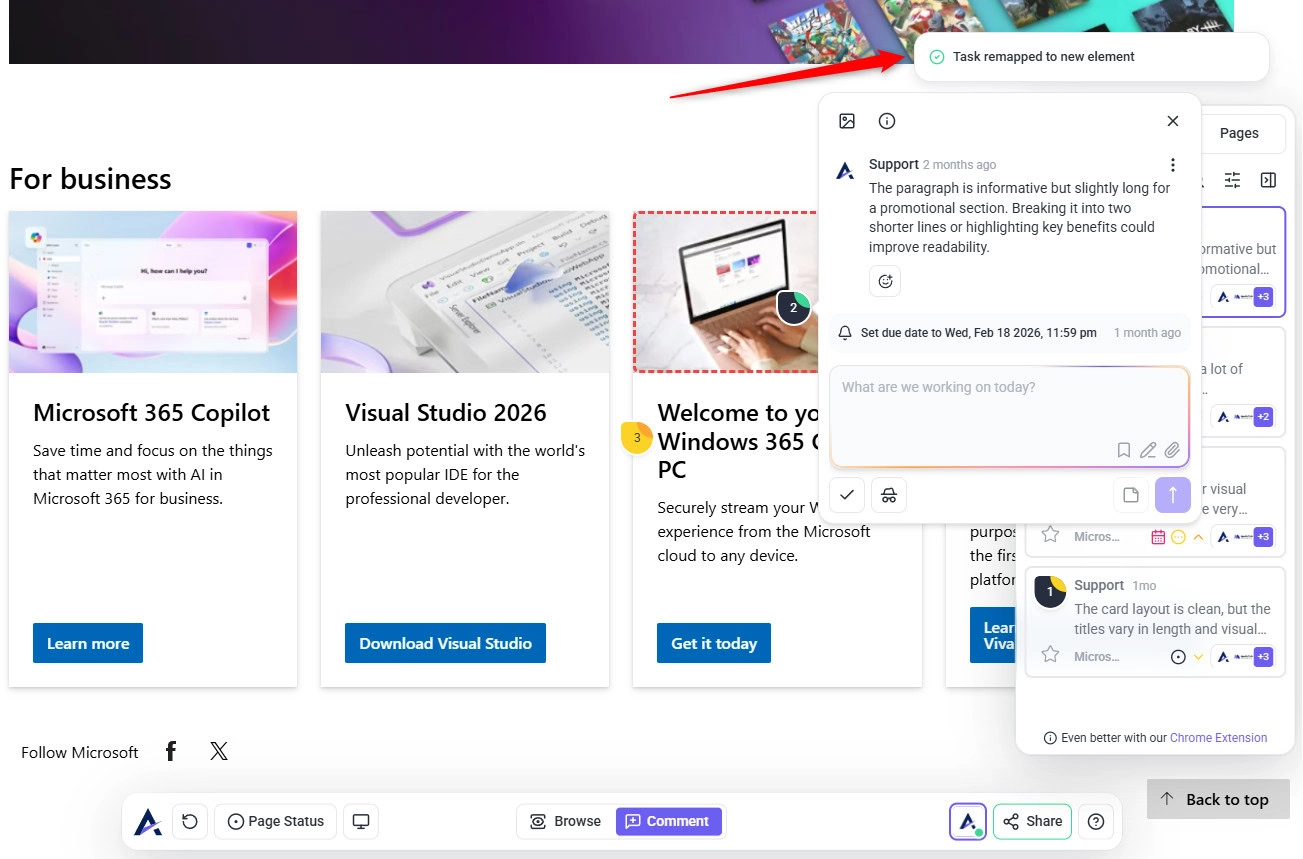This screenshot has width=1303, height=859.
Task: Select the pencil annotate icon in comment box
Action: point(1148,450)
